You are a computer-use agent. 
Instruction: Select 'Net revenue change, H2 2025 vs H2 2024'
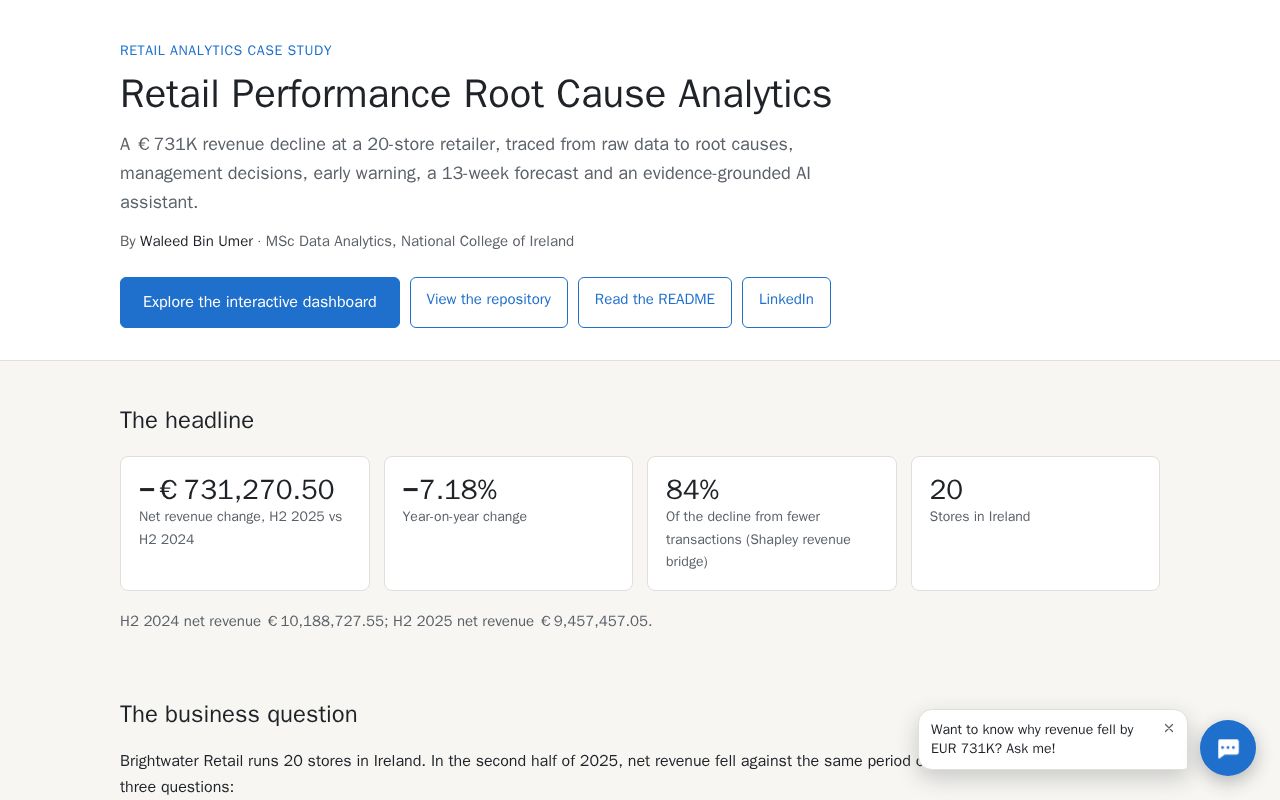[241, 528]
